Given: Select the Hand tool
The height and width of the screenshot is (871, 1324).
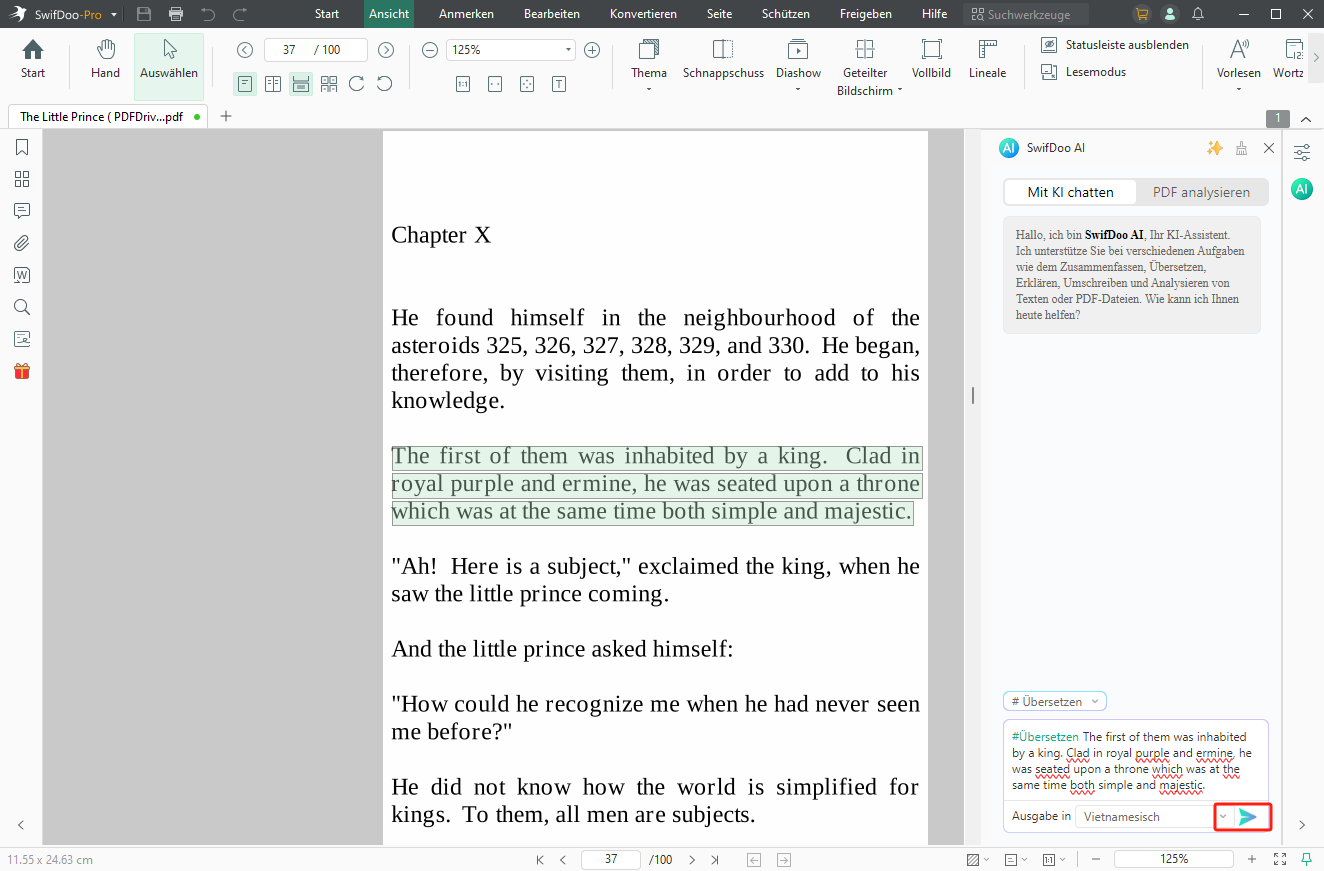Looking at the screenshot, I should tap(105, 60).
